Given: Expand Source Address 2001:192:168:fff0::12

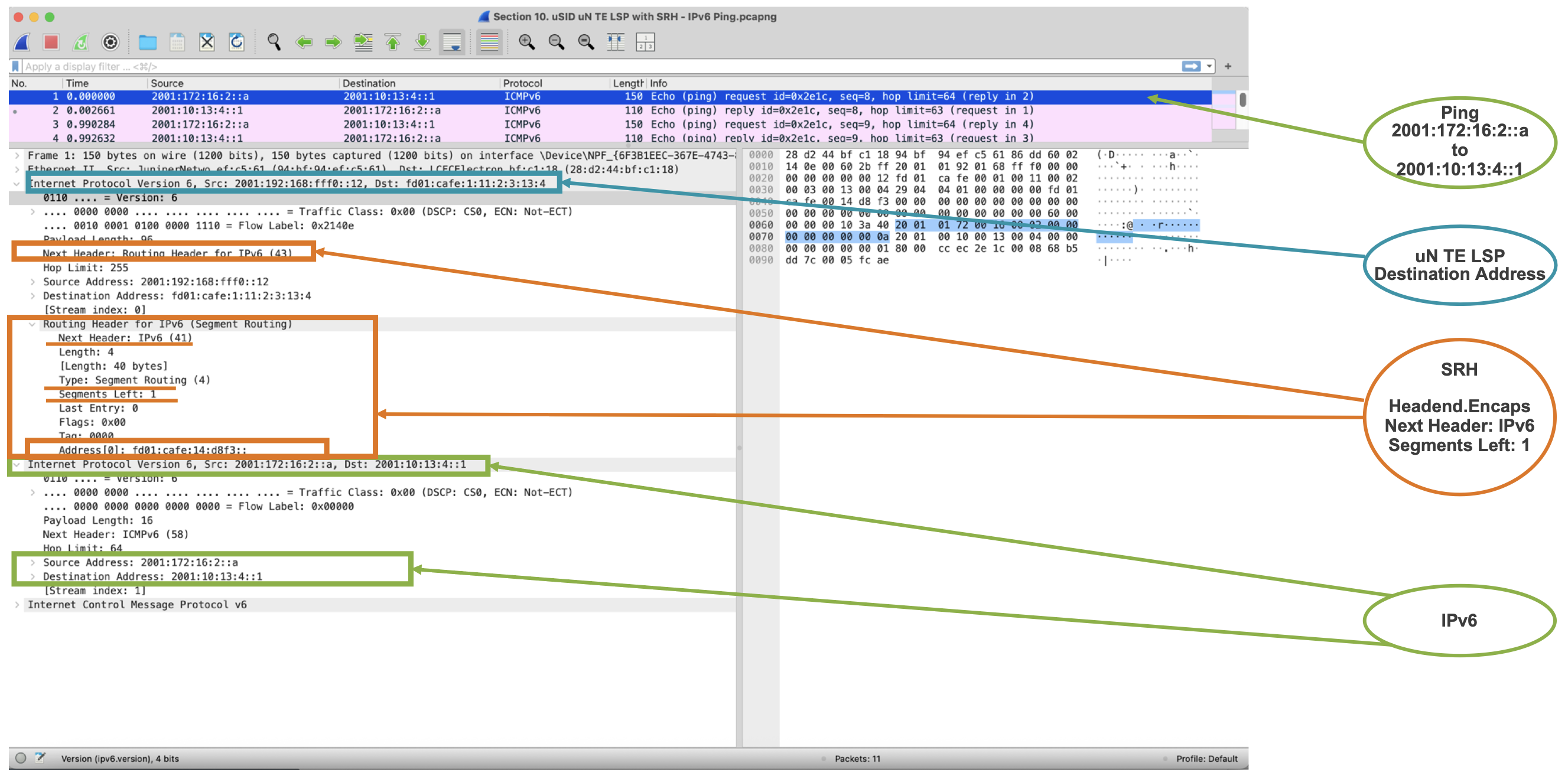Looking at the screenshot, I should [x=32, y=282].
